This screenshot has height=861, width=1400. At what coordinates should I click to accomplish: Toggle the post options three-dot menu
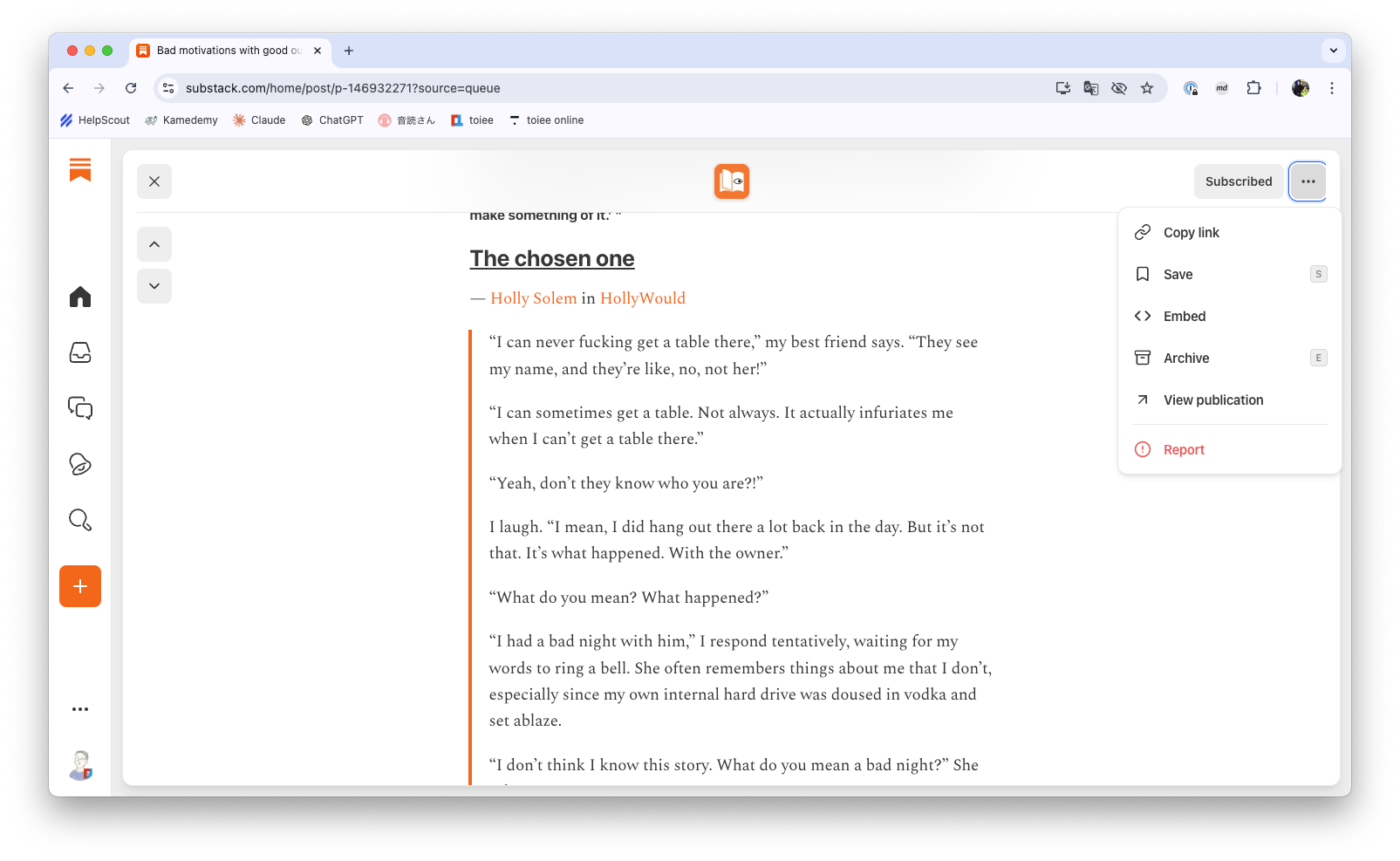pos(1308,181)
